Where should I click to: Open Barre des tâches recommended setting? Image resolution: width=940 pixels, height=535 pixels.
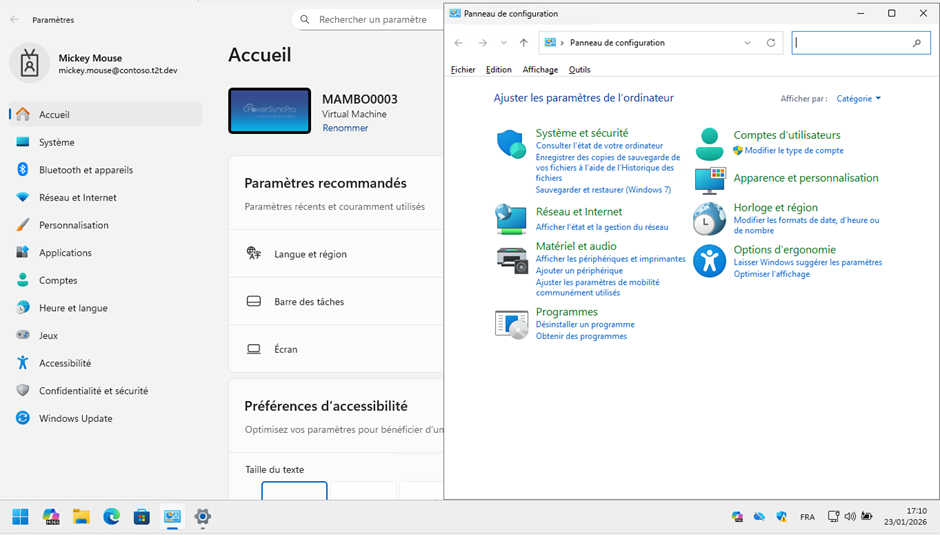[x=336, y=301]
